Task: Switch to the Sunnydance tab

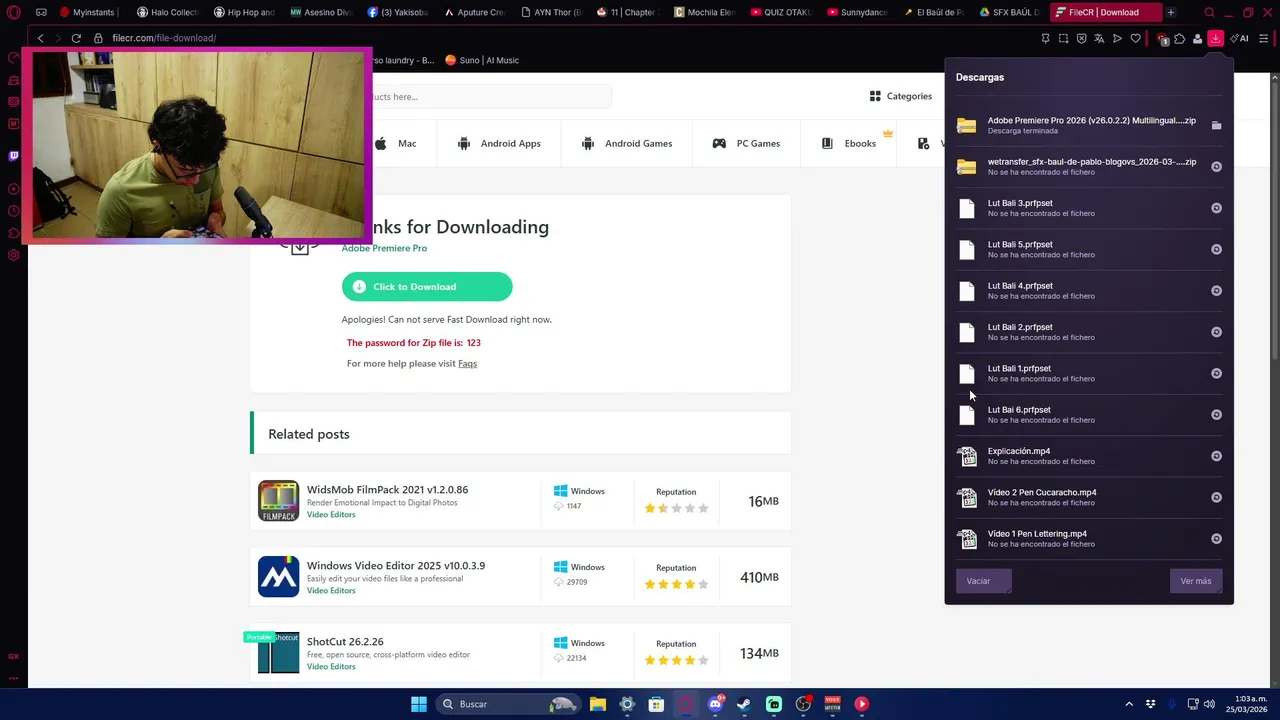Action: tap(857, 13)
